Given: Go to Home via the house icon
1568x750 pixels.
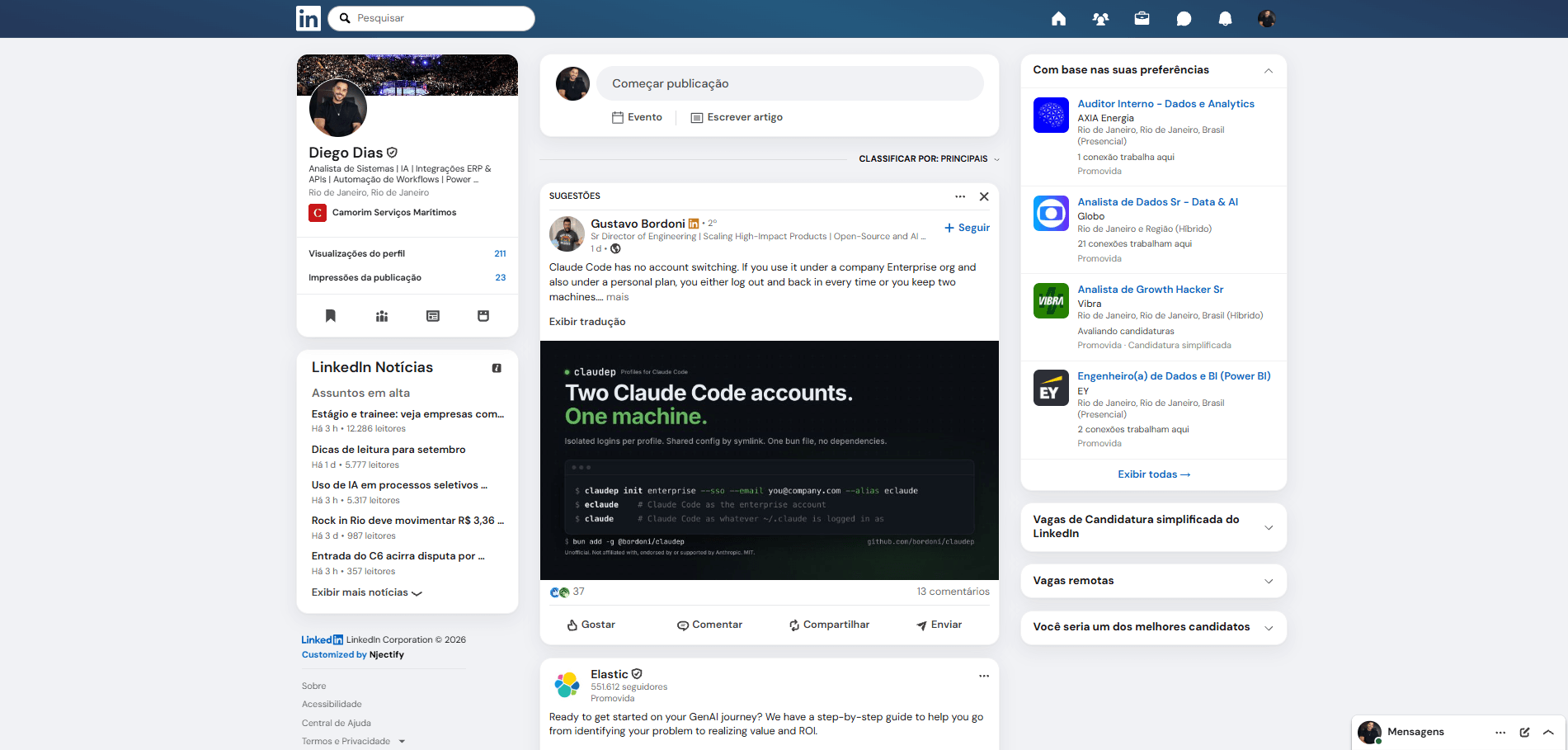Looking at the screenshot, I should [x=1058, y=18].
